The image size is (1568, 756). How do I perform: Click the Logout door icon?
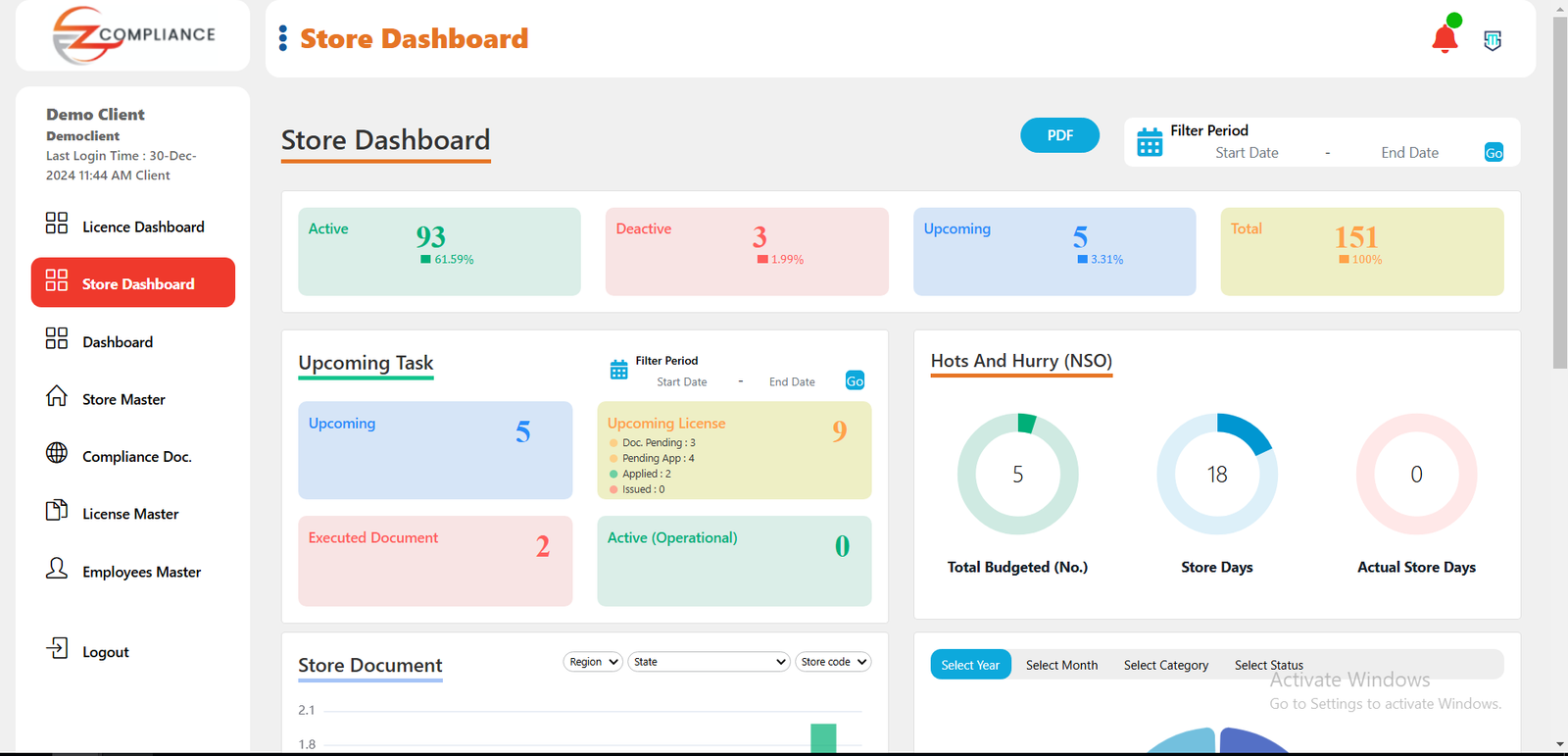(57, 648)
